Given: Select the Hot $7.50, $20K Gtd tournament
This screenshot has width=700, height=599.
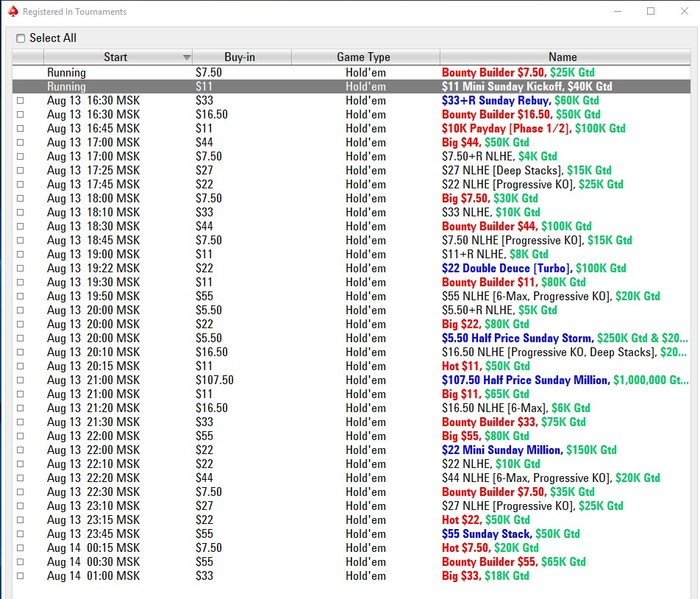Looking at the screenshot, I should 351,548.
